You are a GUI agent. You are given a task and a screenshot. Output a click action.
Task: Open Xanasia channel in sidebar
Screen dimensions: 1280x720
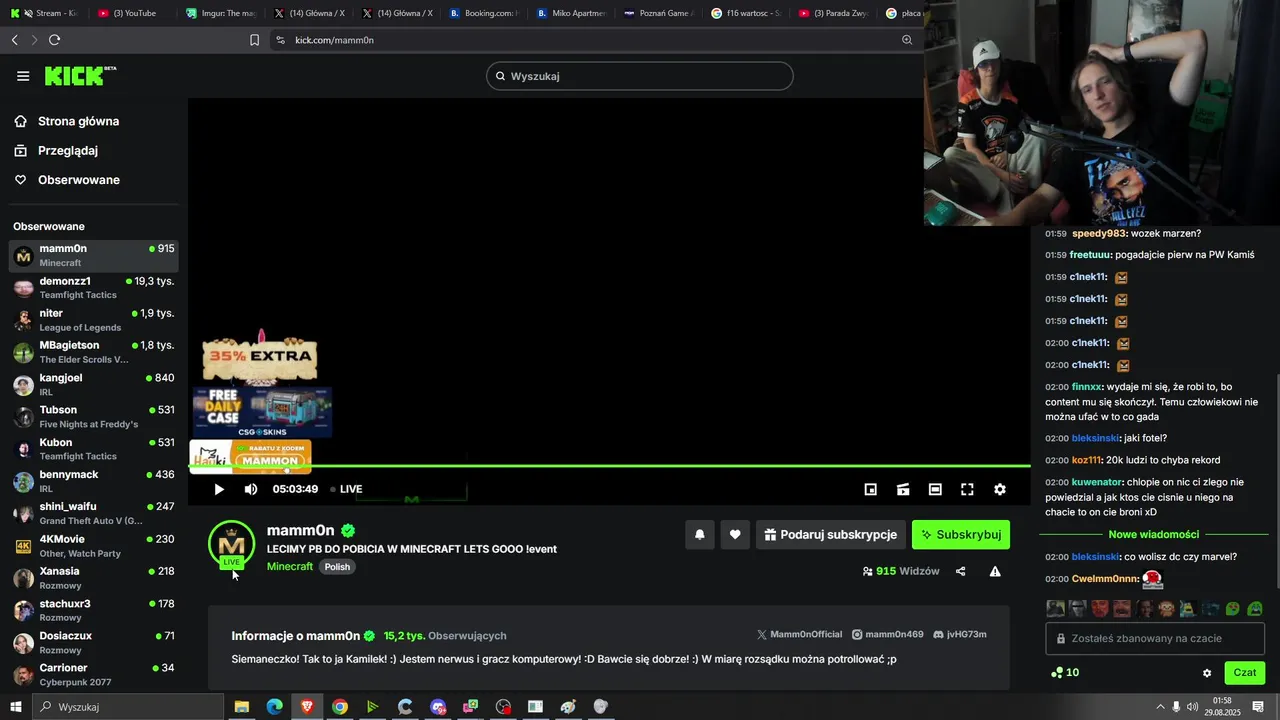[x=94, y=578]
